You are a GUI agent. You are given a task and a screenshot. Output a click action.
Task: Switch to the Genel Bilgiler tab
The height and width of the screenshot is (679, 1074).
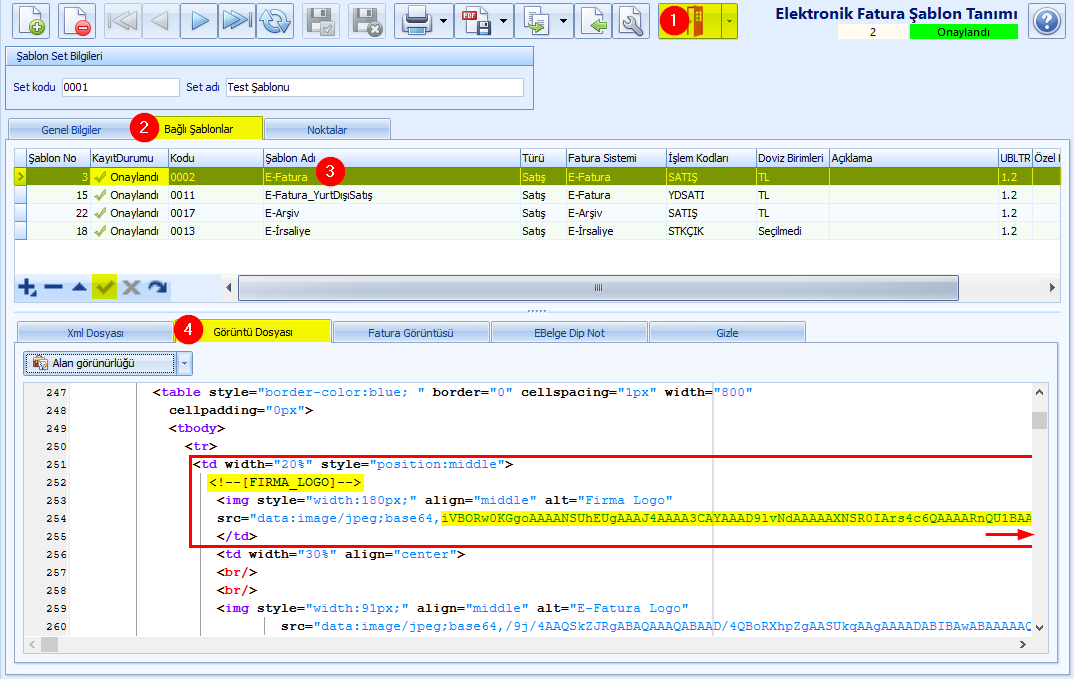tap(71, 129)
